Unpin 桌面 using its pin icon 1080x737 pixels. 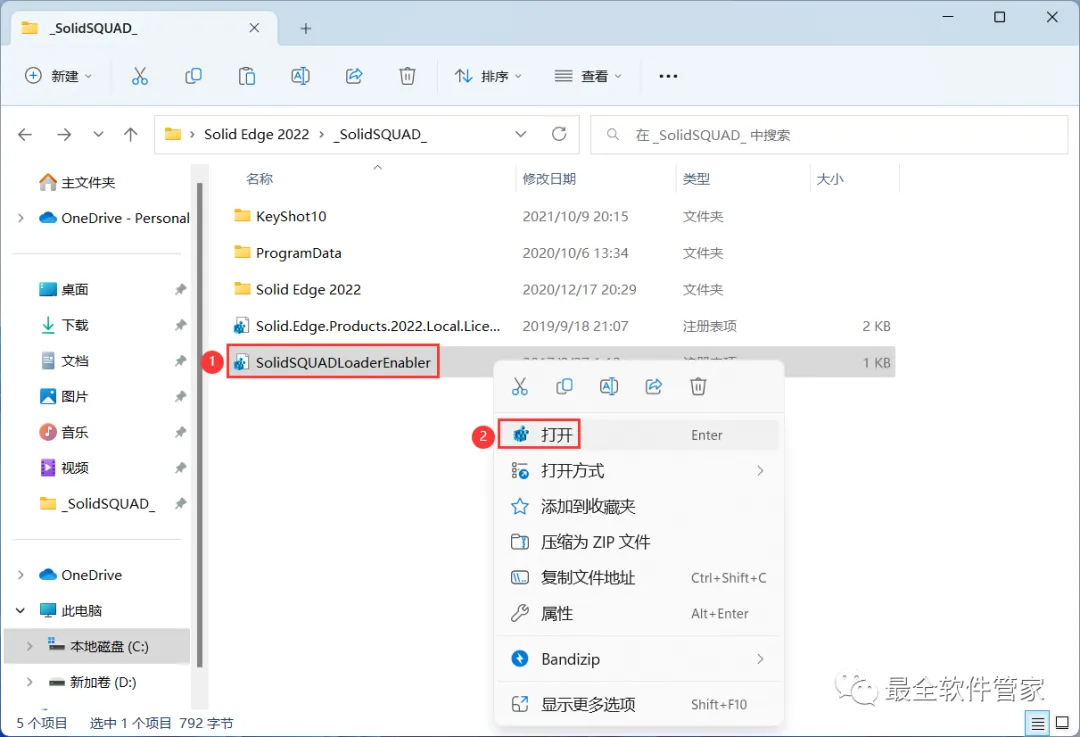point(180,289)
